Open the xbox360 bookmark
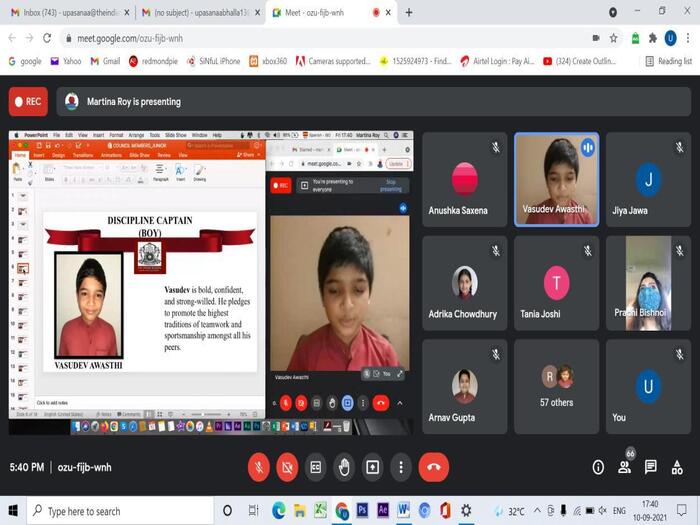Screen dimensions: 700x525 [x=268, y=61]
